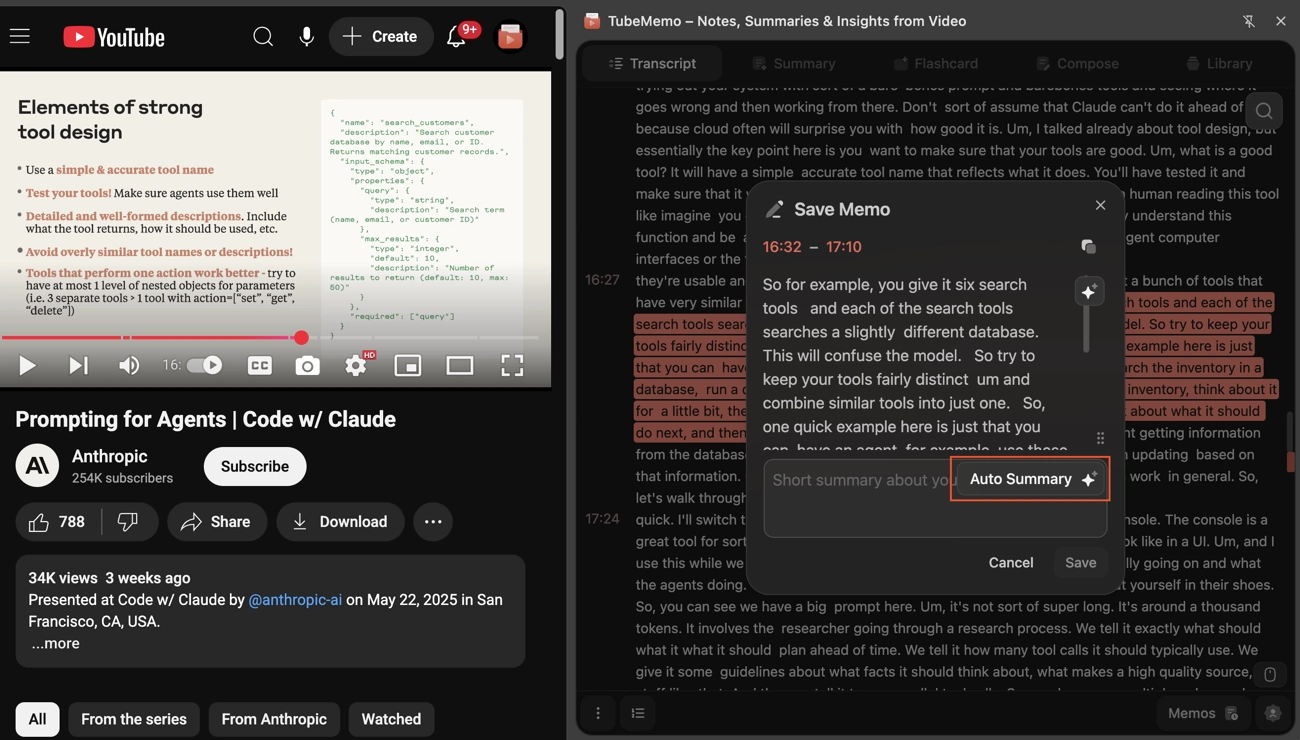Select From Anthropic chip
This screenshot has height=740, width=1300.
click(274, 719)
